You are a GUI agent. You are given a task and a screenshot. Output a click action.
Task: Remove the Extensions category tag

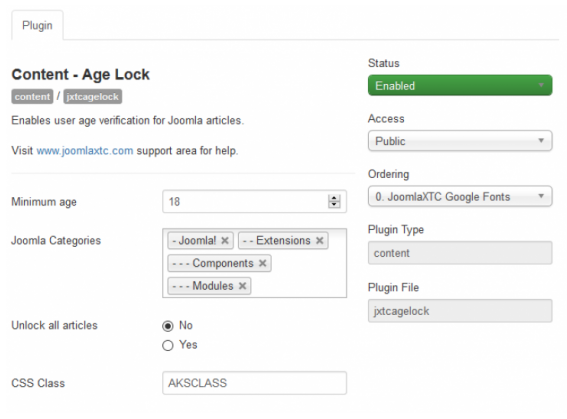(319, 241)
